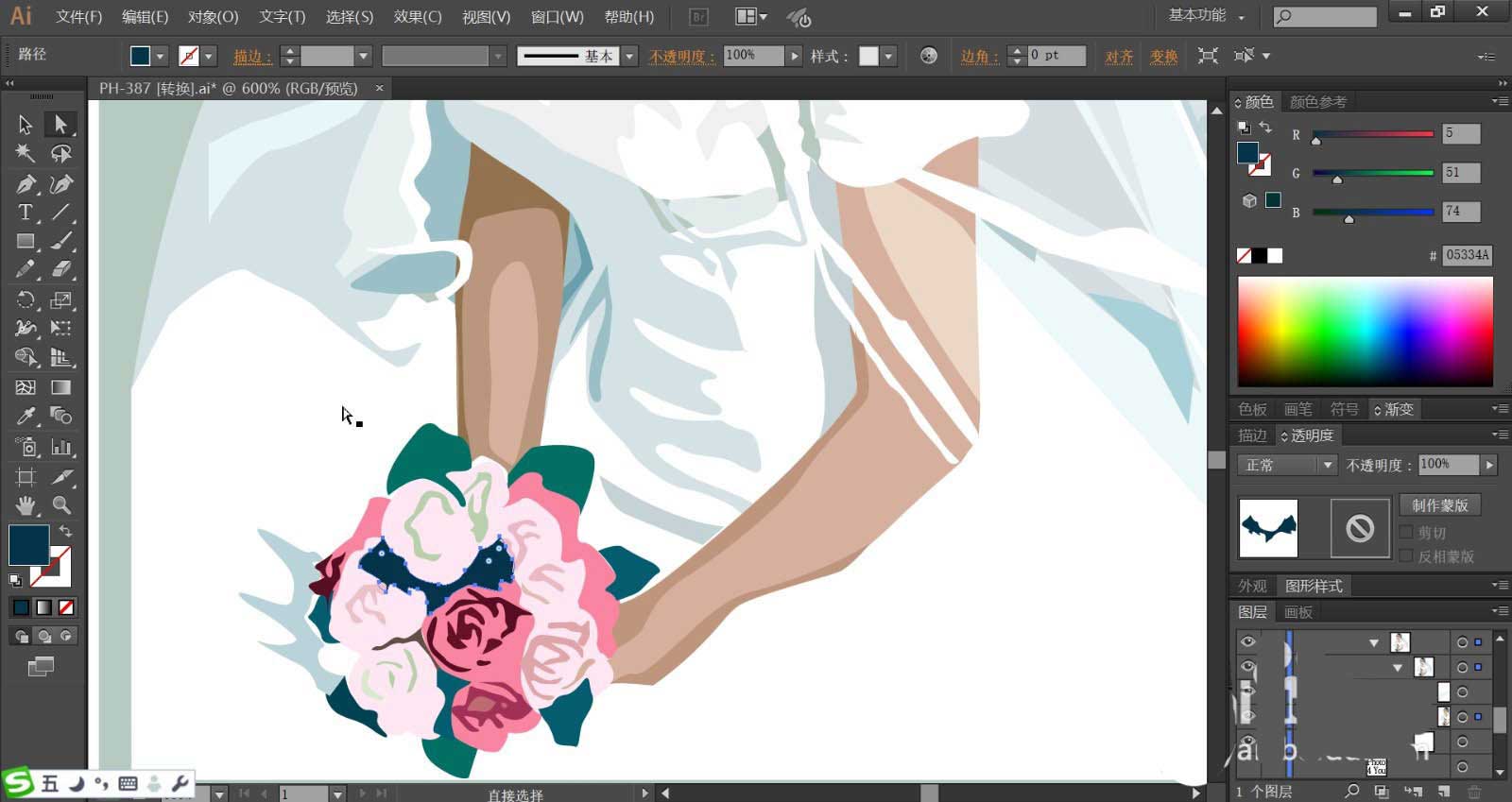
Task: Click the 对齐 align link
Action: [1119, 57]
